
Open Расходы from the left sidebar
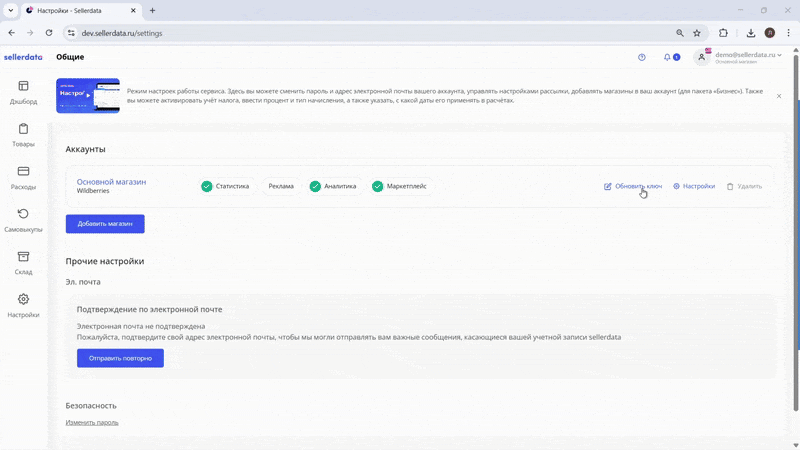click(x=23, y=178)
